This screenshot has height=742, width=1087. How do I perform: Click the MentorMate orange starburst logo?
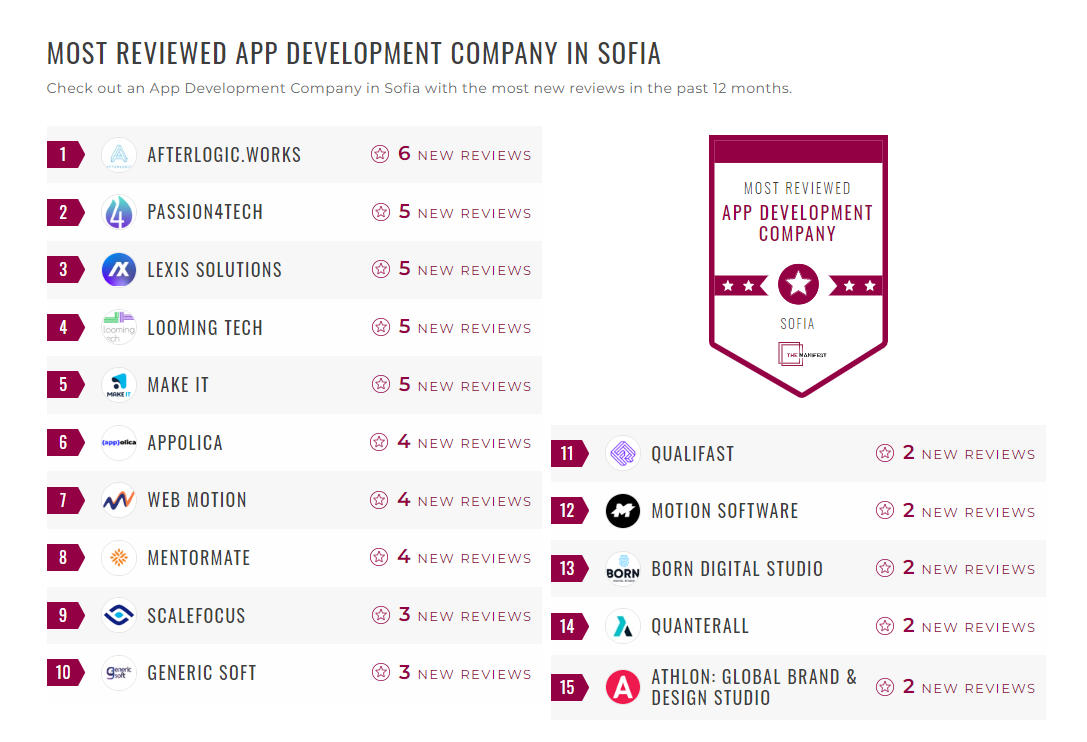(x=119, y=558)
